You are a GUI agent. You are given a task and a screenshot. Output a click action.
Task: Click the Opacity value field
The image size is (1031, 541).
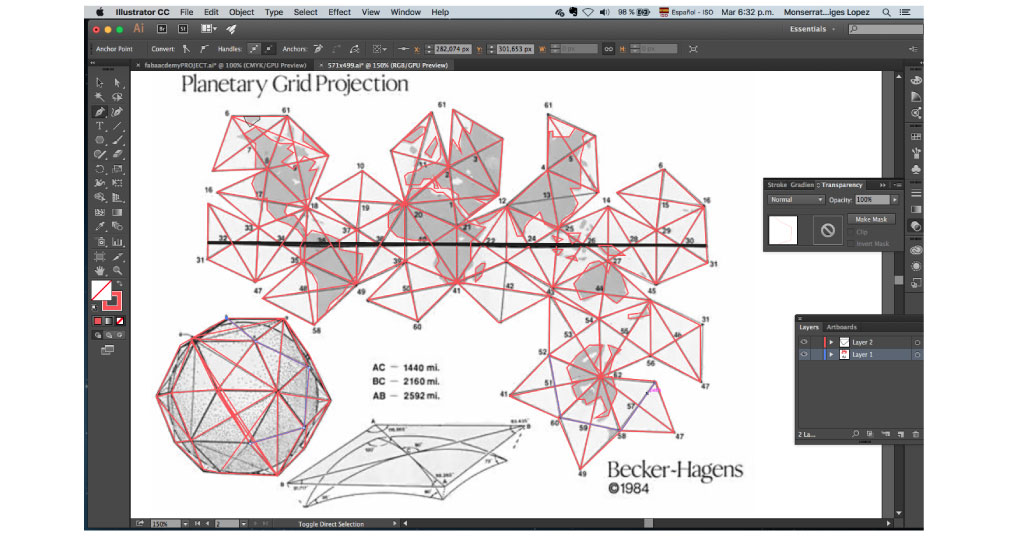pyautogui.click(x=872, y=199)
